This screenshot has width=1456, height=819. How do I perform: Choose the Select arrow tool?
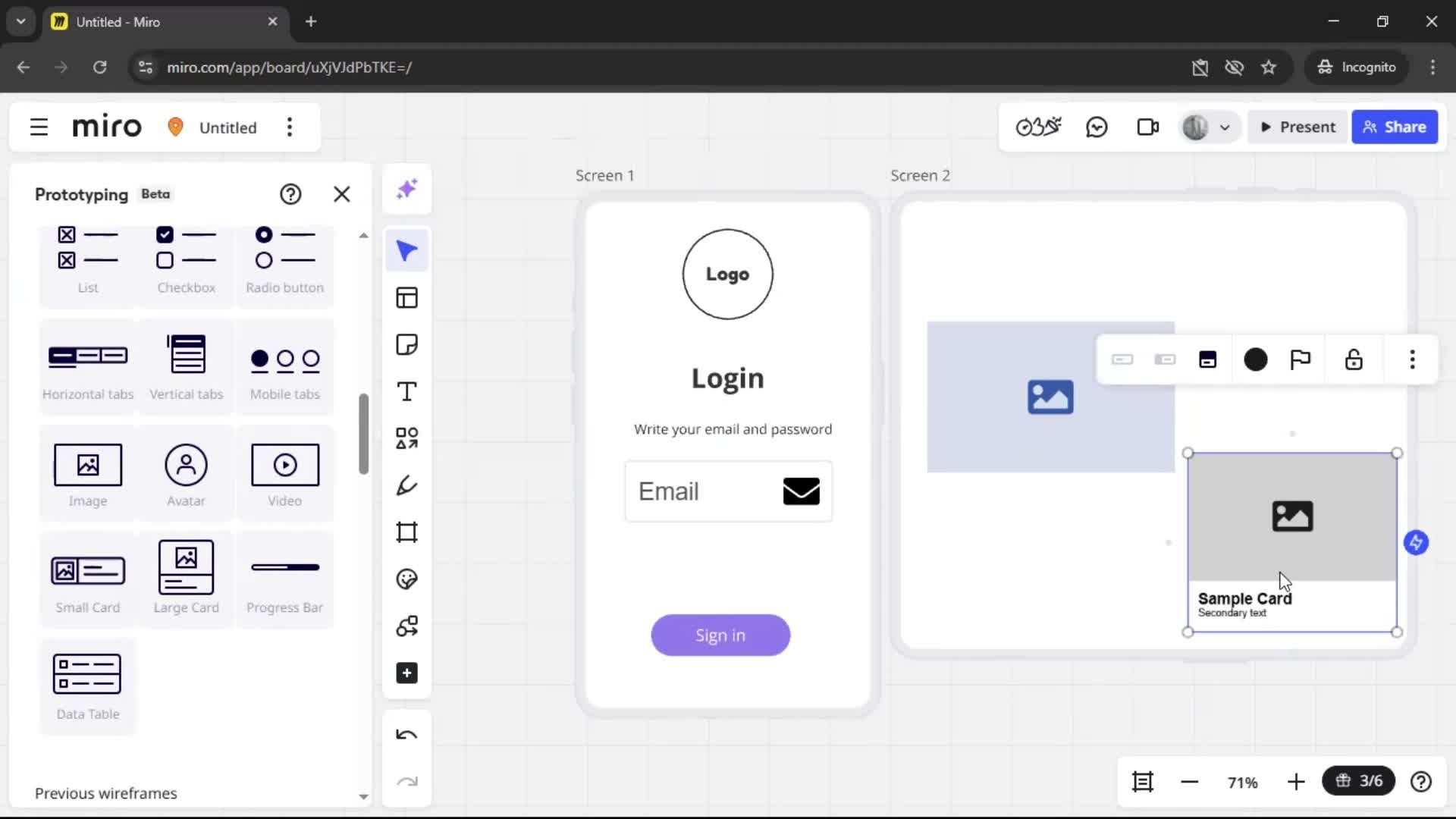(x=407, y=251)
